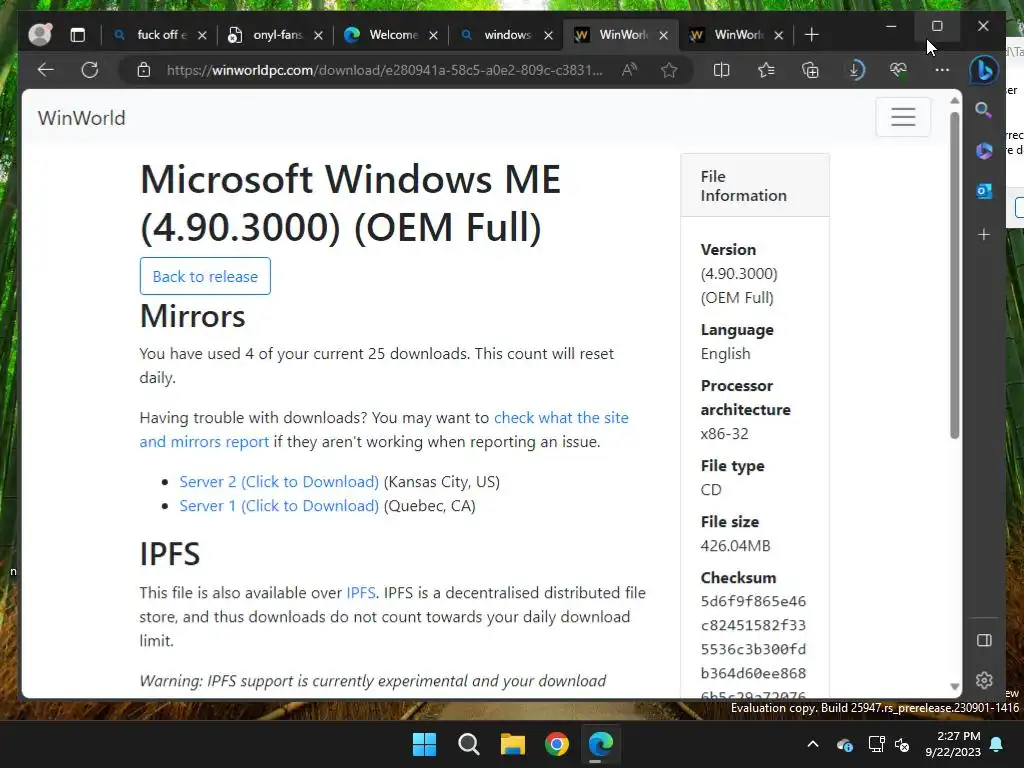This screenshot has width=1024, height=768.
Task: Open the sidebar Search icon
Action: [x=984, y=110]
